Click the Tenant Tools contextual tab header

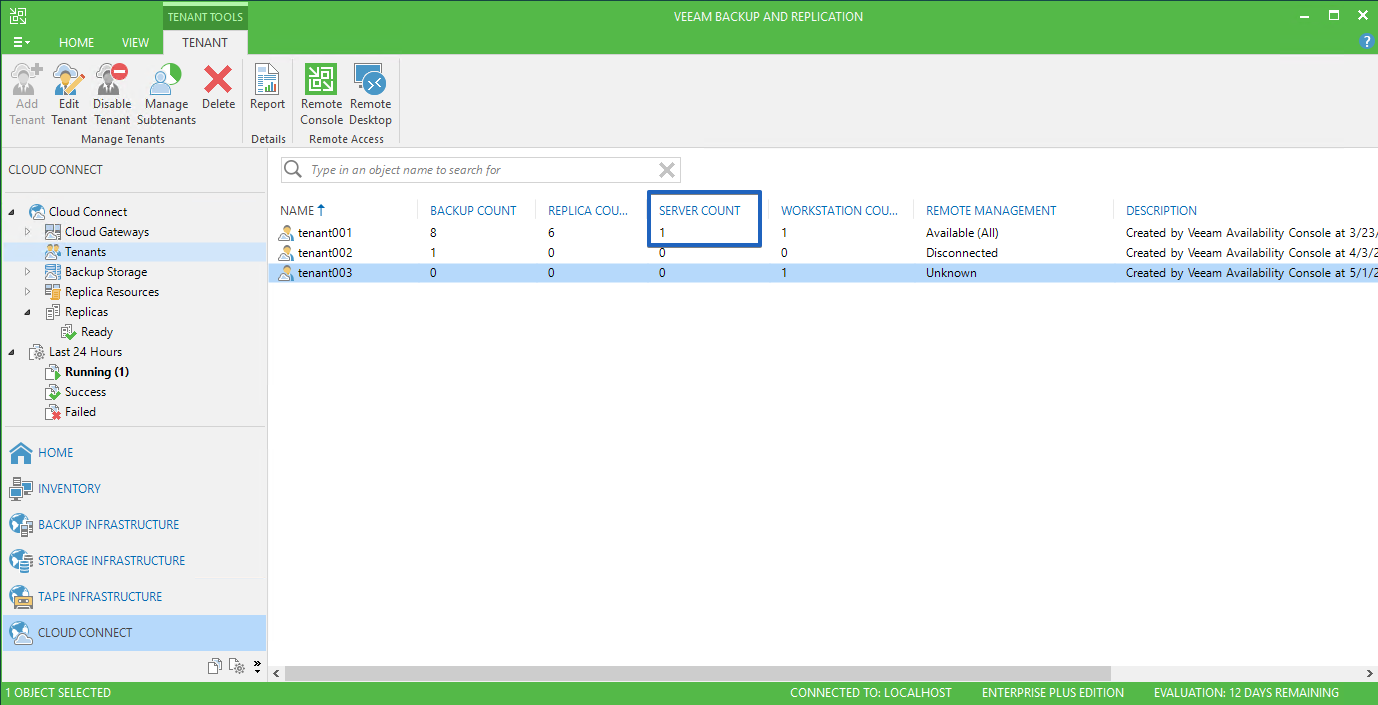pyautogui.click(x=205, y=17)
